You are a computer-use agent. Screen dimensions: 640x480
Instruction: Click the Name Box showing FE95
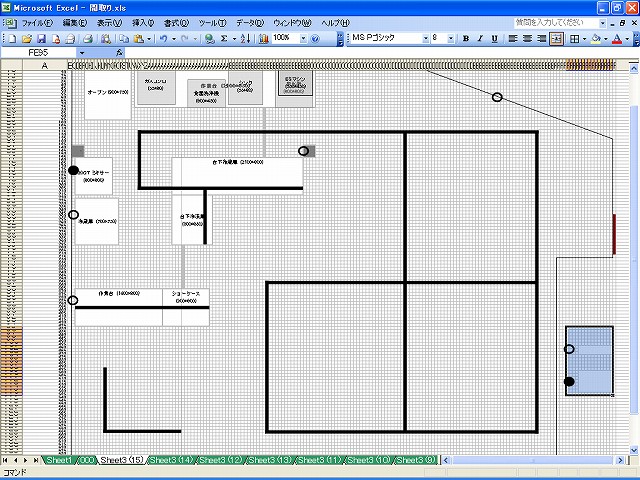click(x=39, y=52)
